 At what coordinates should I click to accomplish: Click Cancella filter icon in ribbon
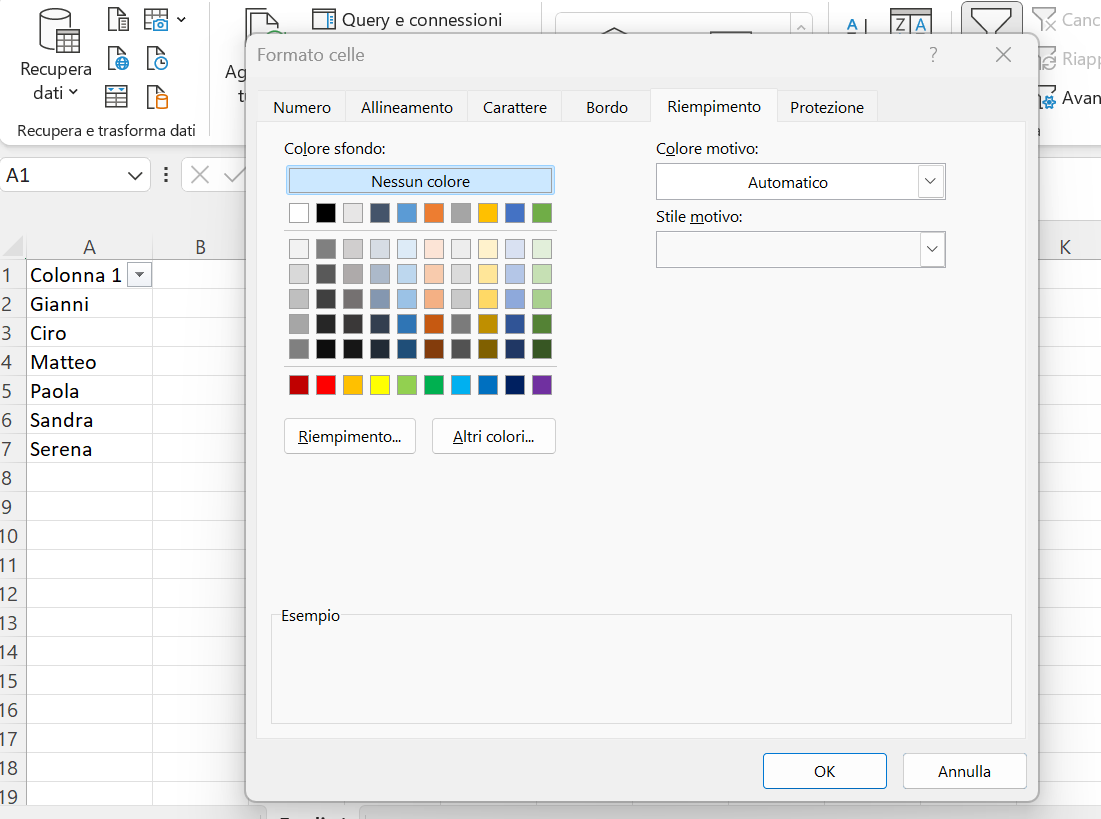point(1045,20)
